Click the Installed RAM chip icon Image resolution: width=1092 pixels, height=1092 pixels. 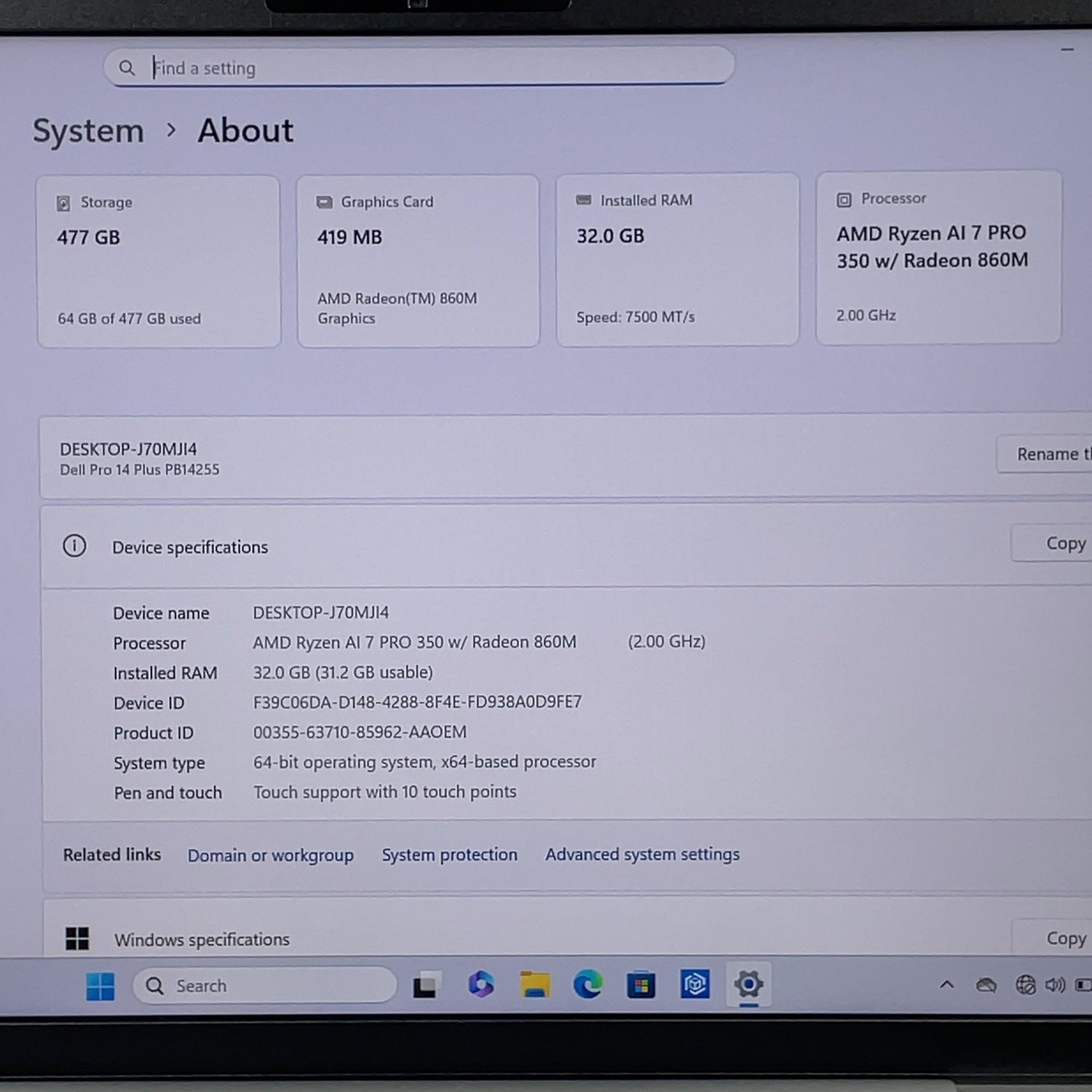[584, 199]
